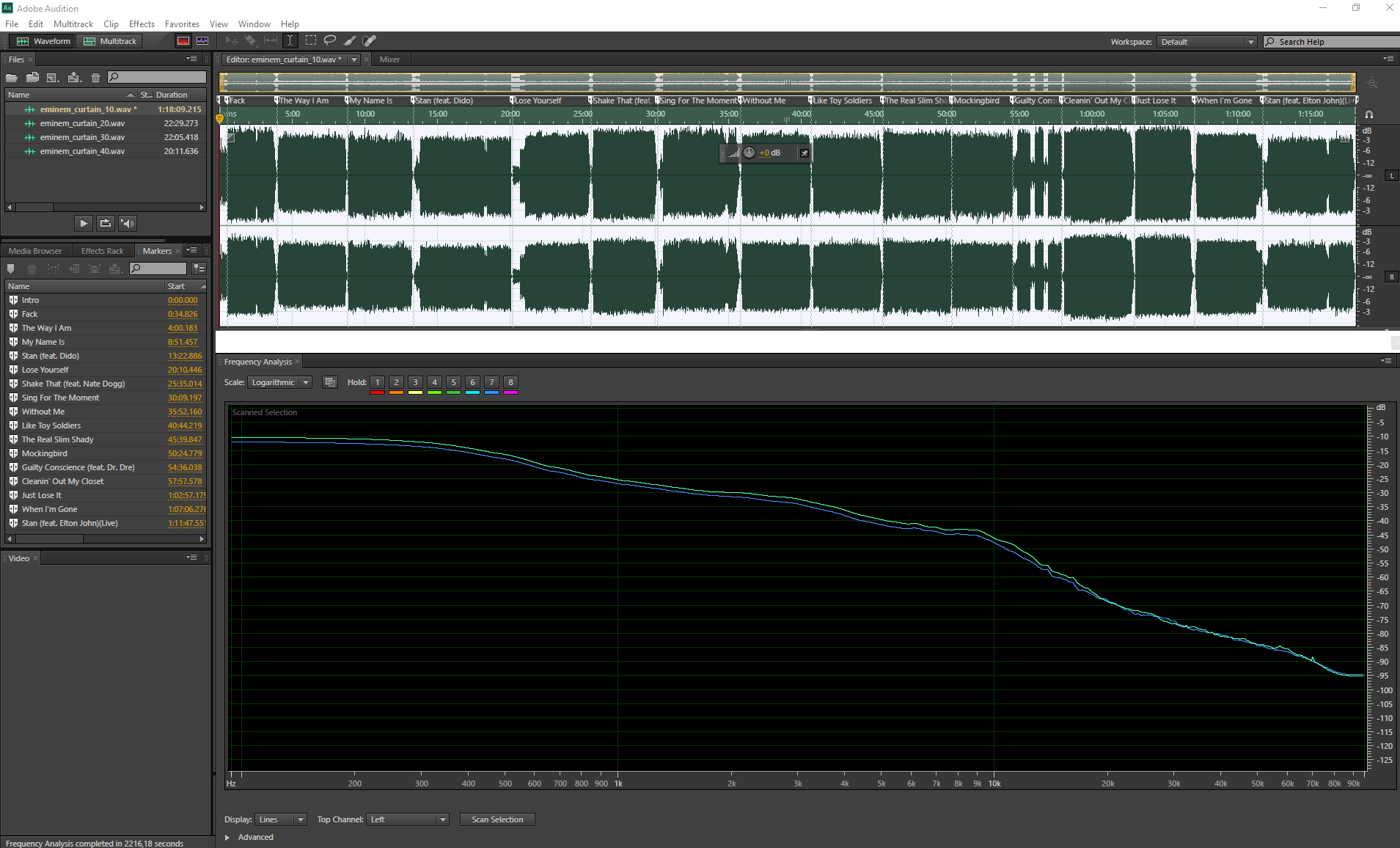Play the selected file in Files panel preview

tap(84, 223)
